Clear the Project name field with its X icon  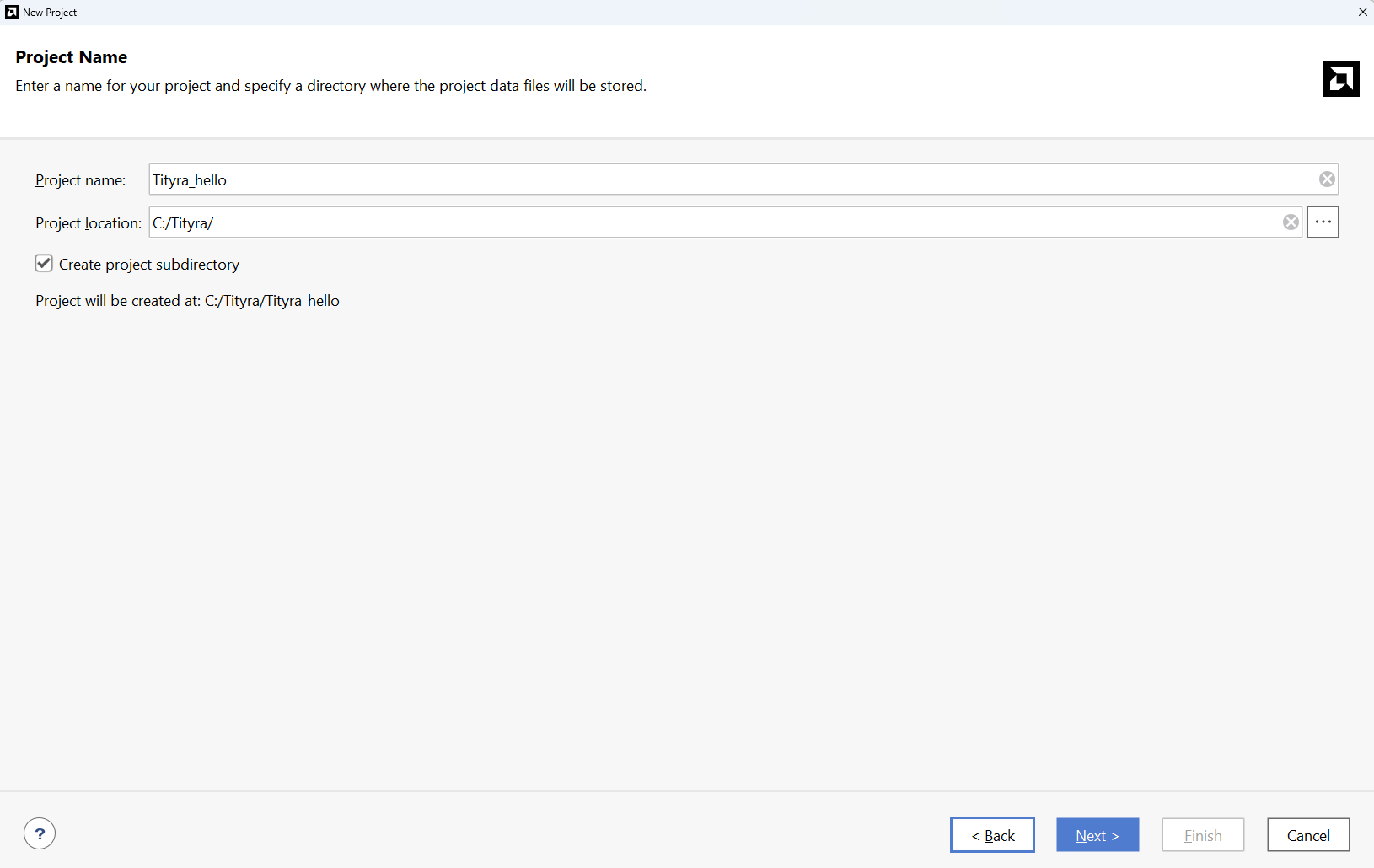pyautogui.click(x=1327, y=179)
